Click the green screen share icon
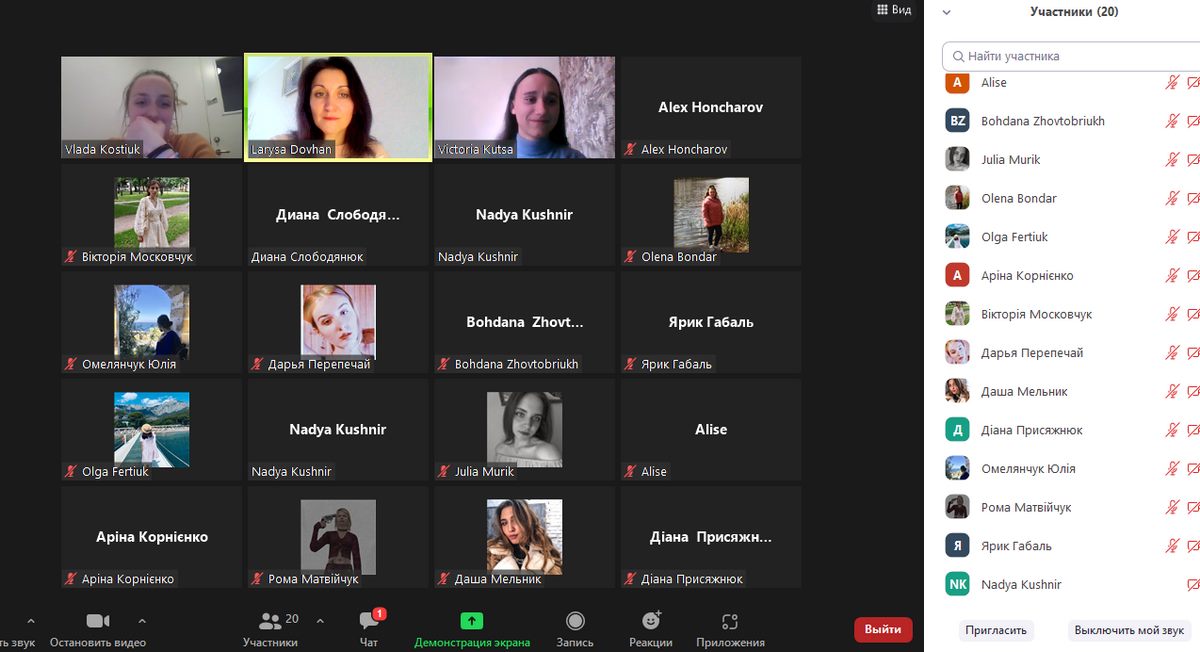Image resolution: width=1200 pixels, height=652 pixels. 472,621
